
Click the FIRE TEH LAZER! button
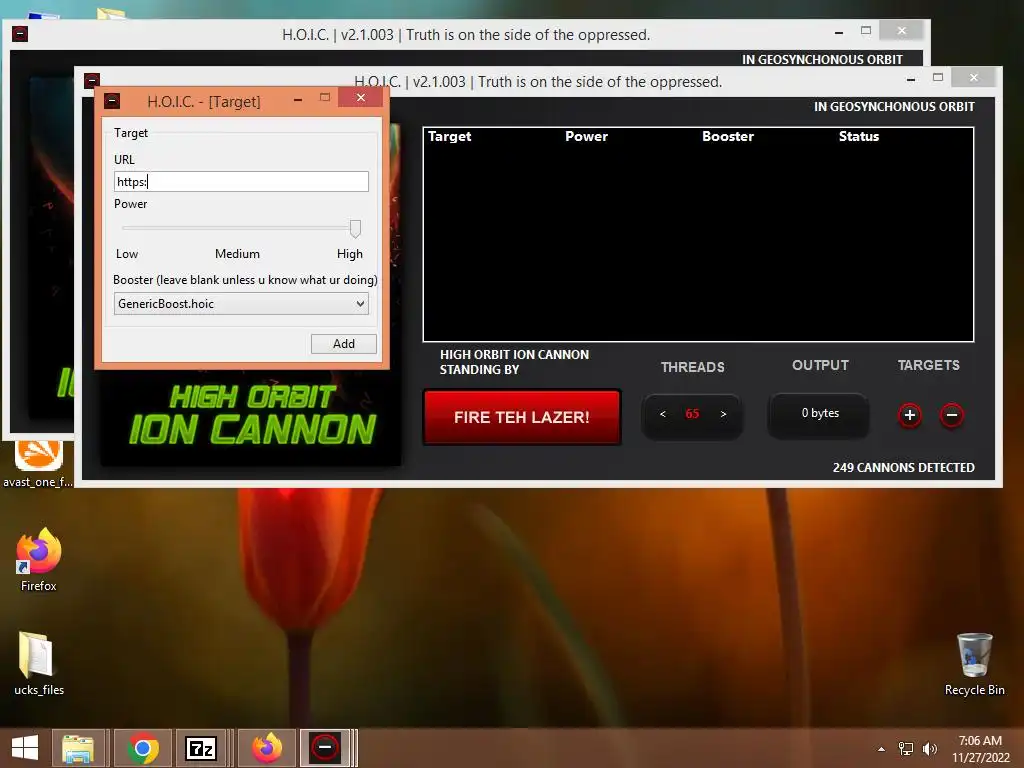tap(522, 417)
